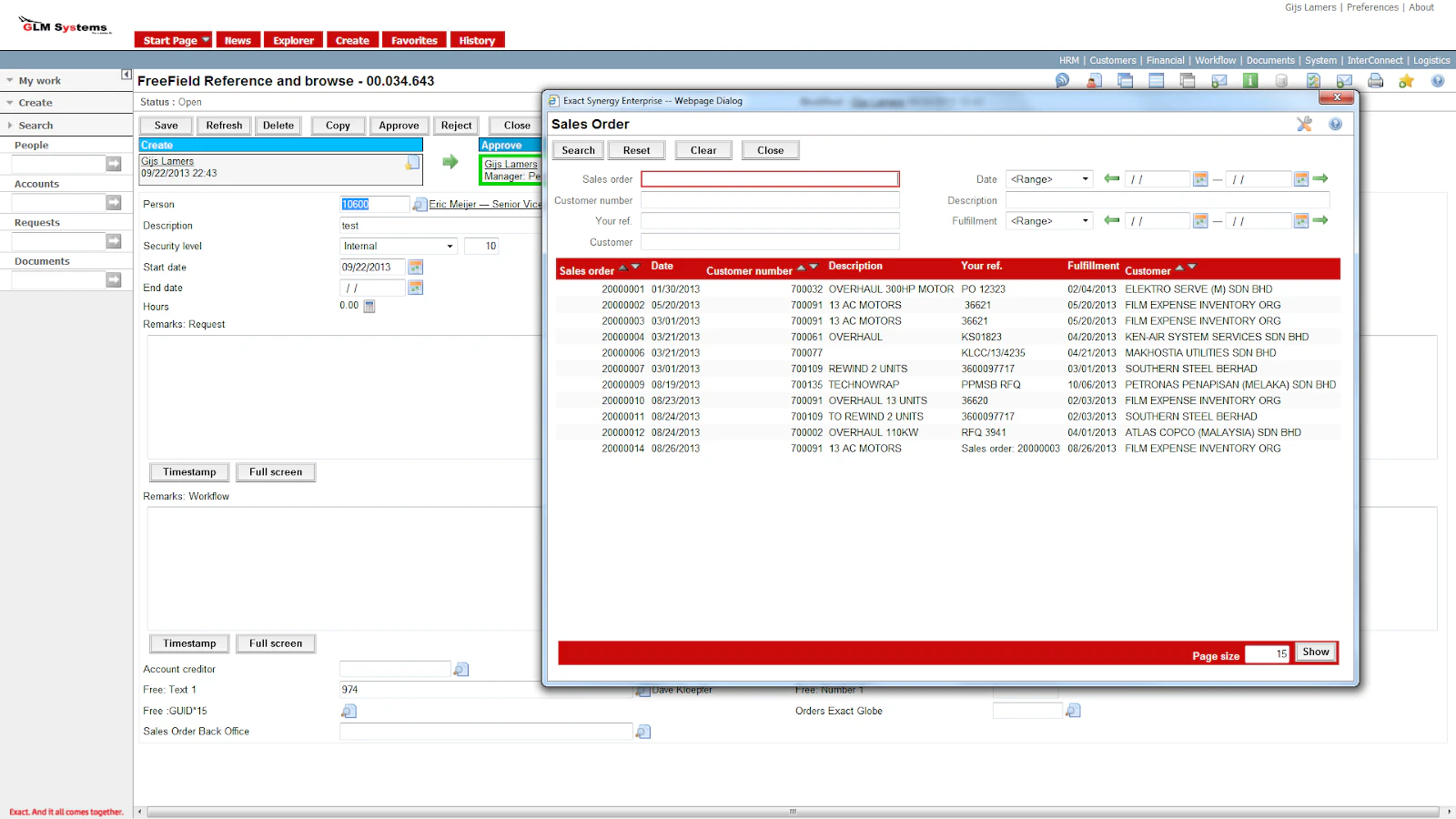Screen dimensions: 1456x819
Task: Click Clear button in Sales Order dialog
Action: pyautogui.click(x=703, y=150)
